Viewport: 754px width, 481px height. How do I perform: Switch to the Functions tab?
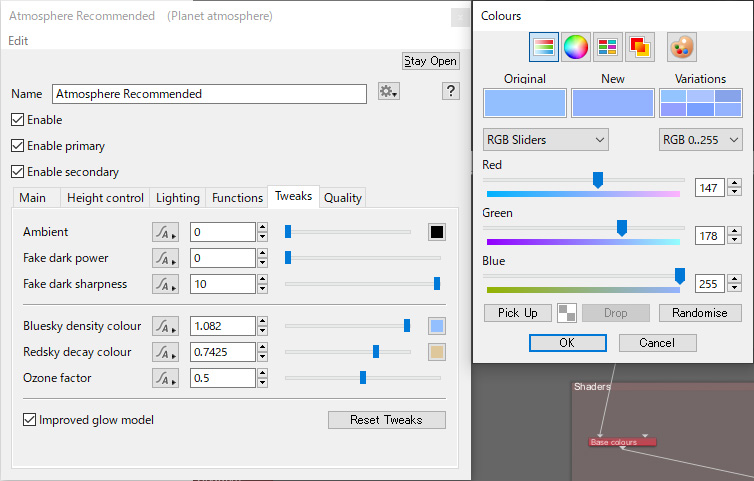(238, 198)
